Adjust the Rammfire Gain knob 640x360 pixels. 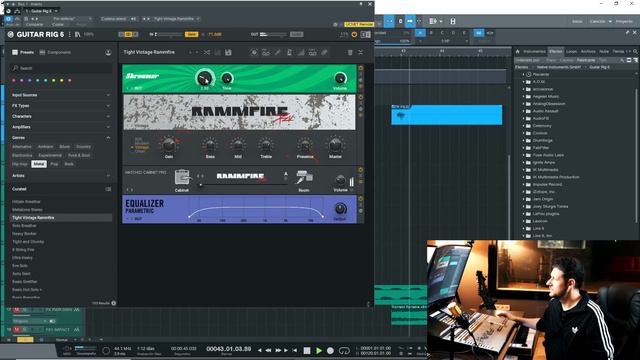(169, 144)
